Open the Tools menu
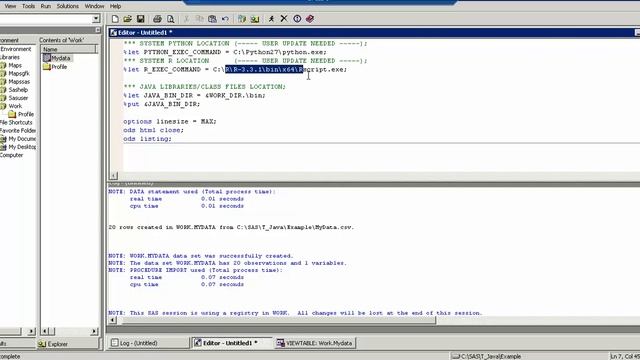 point(28,6)
